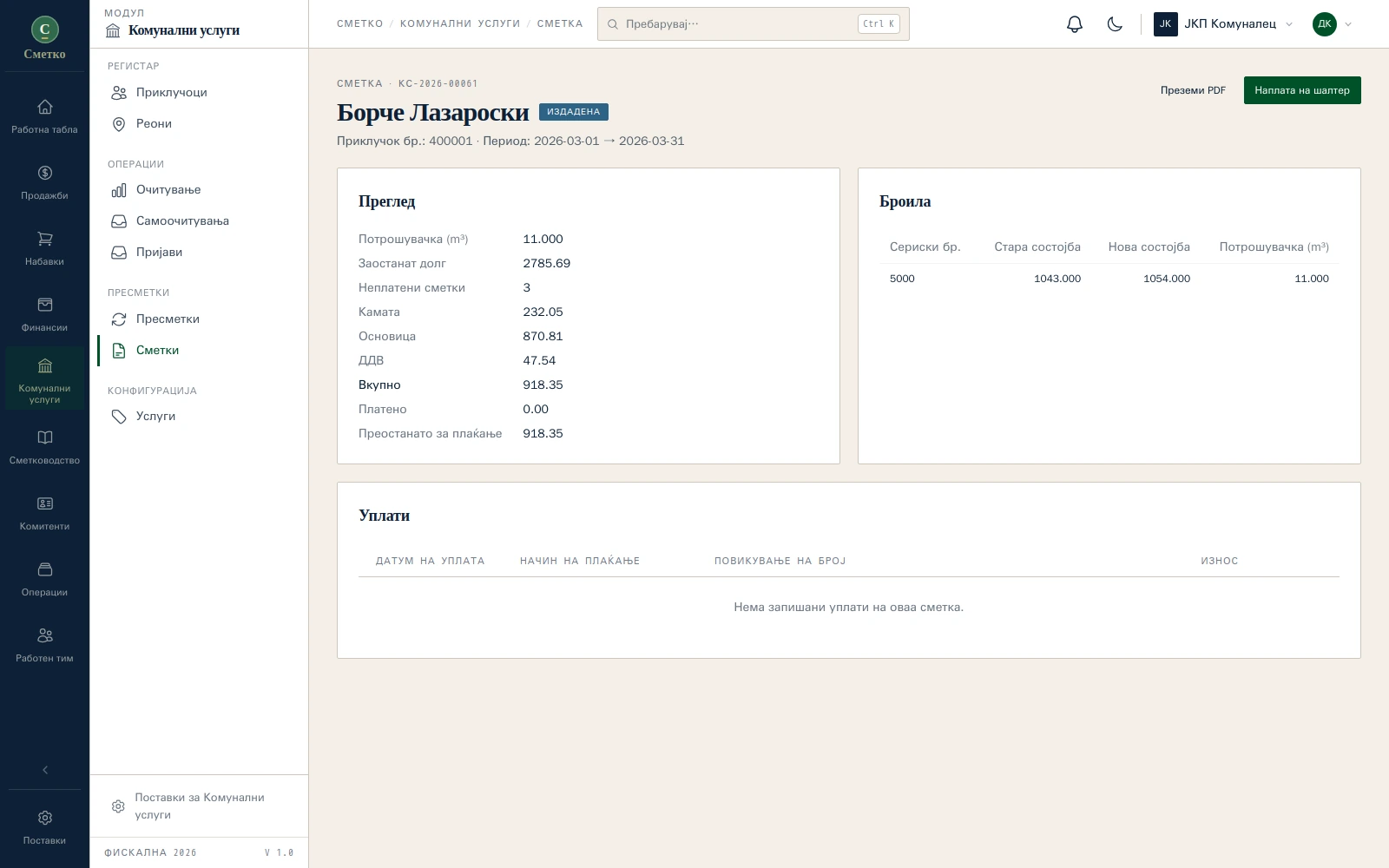
Task: Open Сметководство section
Action: click(x=44, y=447)
